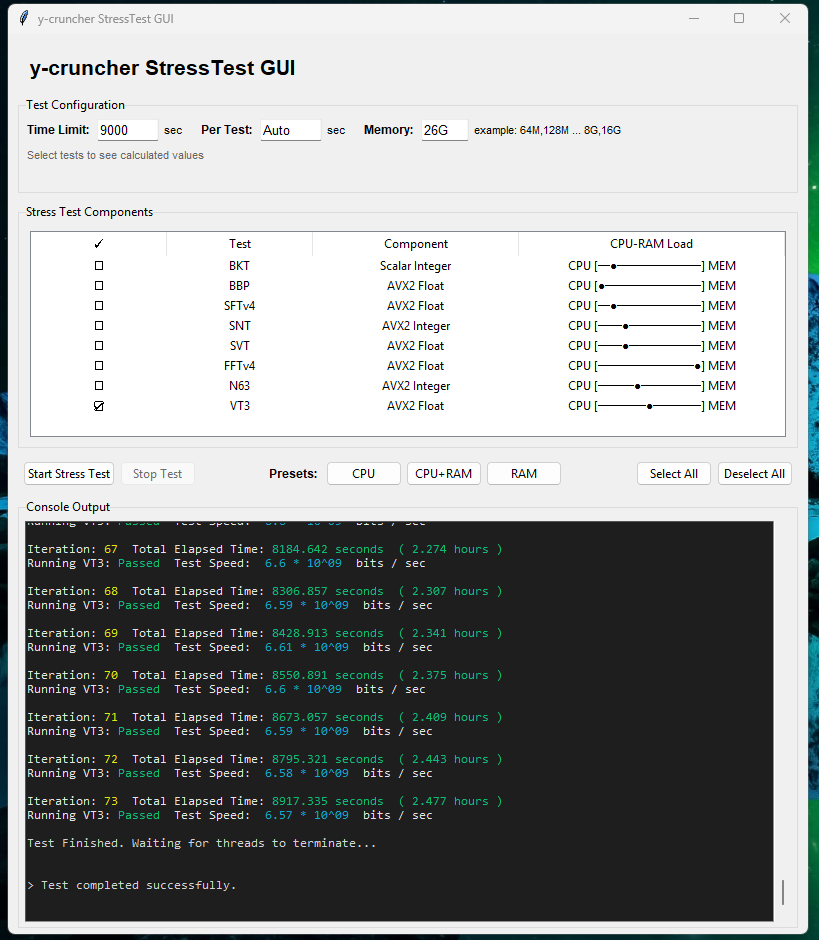Enable the BKT test checkbox
This screenshot has width=819, height=940.
[x=99, y=266]
